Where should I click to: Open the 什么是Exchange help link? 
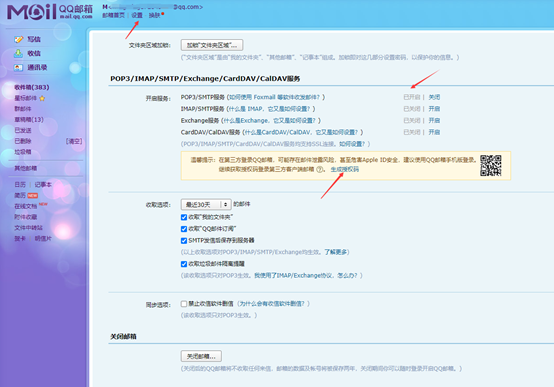coord(270,121)
